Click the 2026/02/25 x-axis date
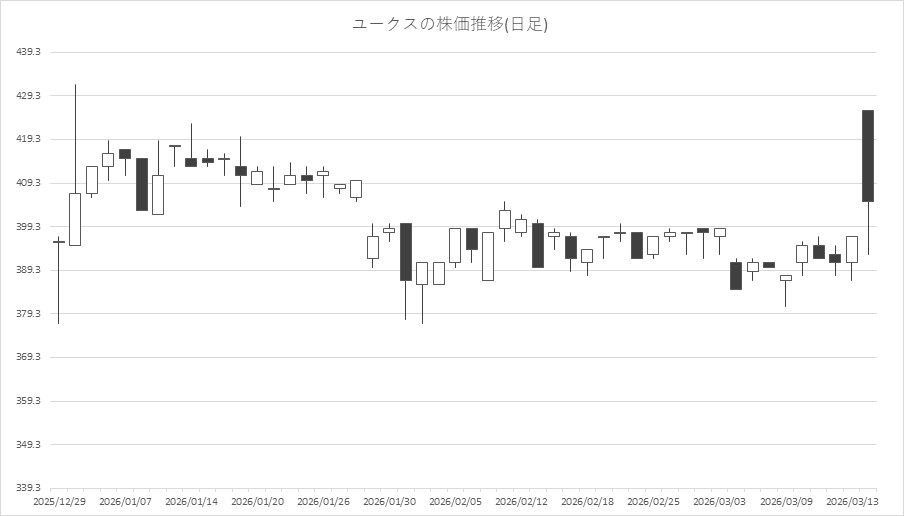Image resolution: width=904 pixels, height=516 pixels. click(x=653, y=501)
